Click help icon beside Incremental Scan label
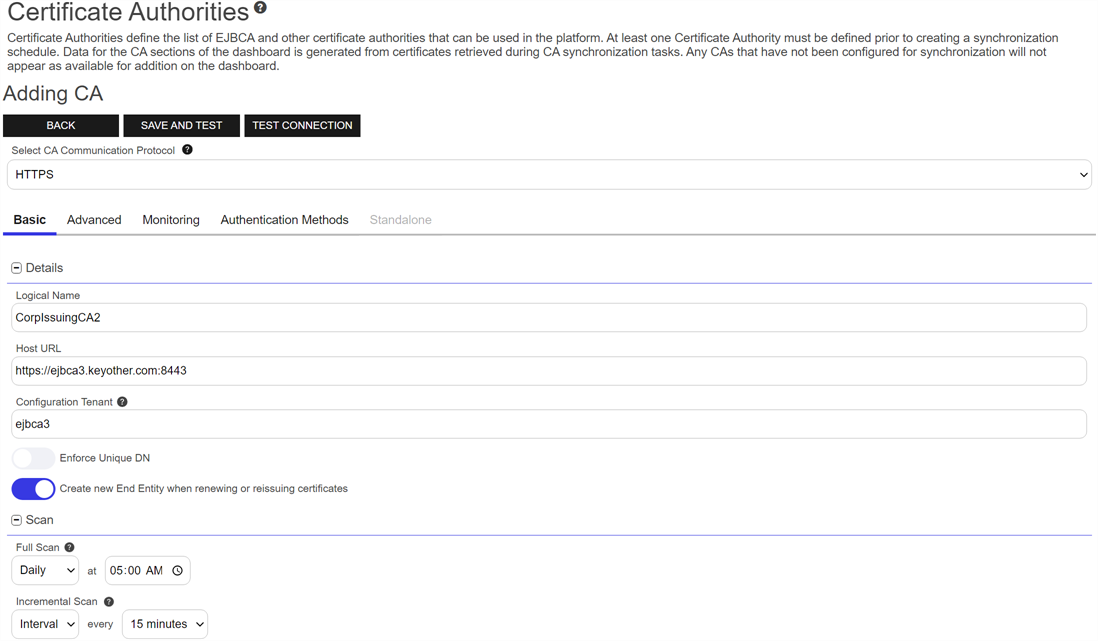This screenshot has height=641, width=1098. tap(109, 602)
